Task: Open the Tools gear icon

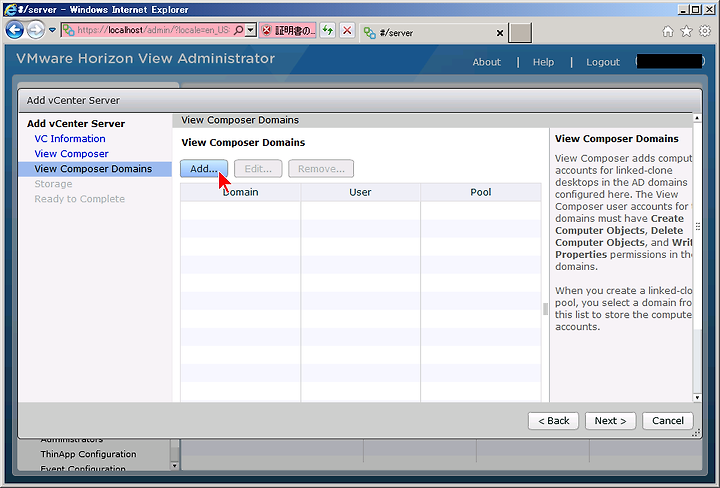Action: coord(704,31)
